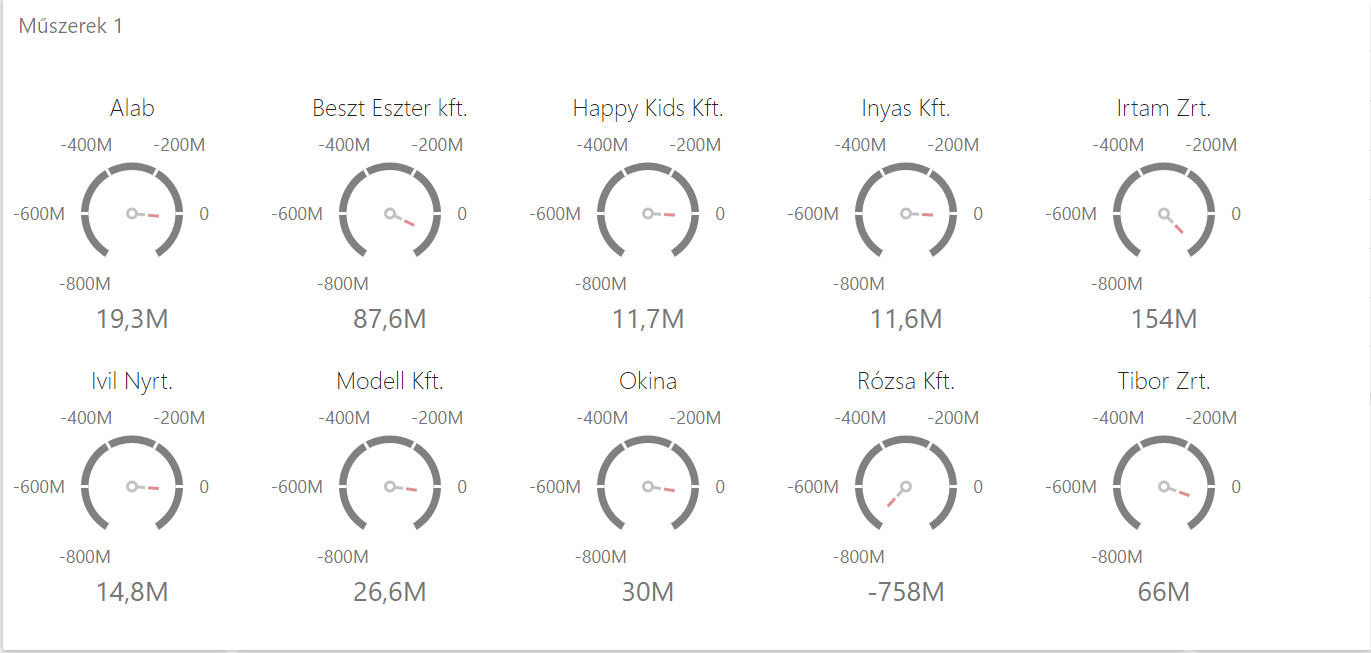Click the 154M value under Irtam Zrt.

pos(1164,320)
